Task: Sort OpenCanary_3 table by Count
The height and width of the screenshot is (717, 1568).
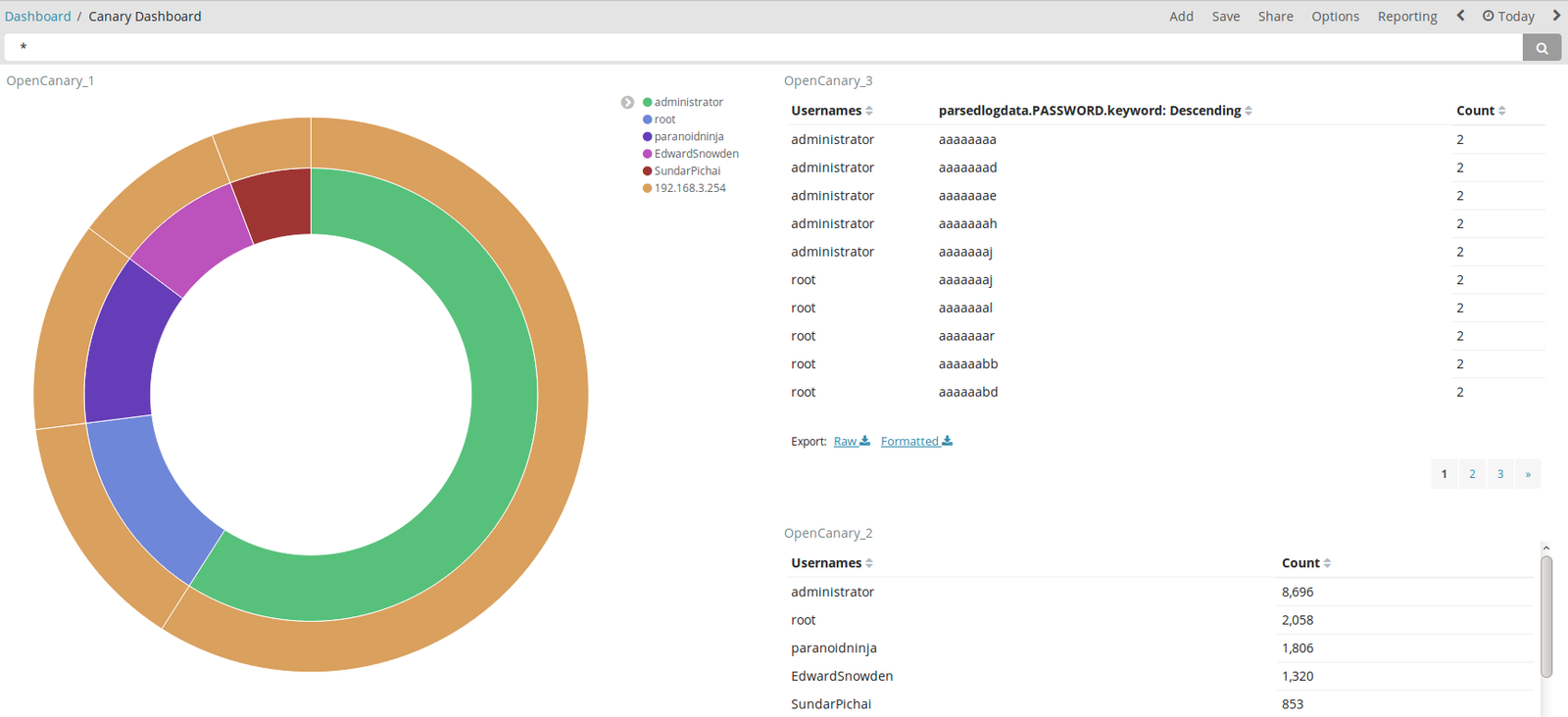Action: coord(1481,111)
